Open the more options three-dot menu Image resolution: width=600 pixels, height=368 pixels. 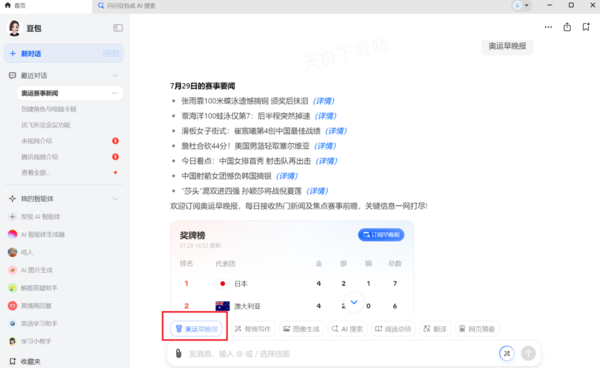click(548, 27)
